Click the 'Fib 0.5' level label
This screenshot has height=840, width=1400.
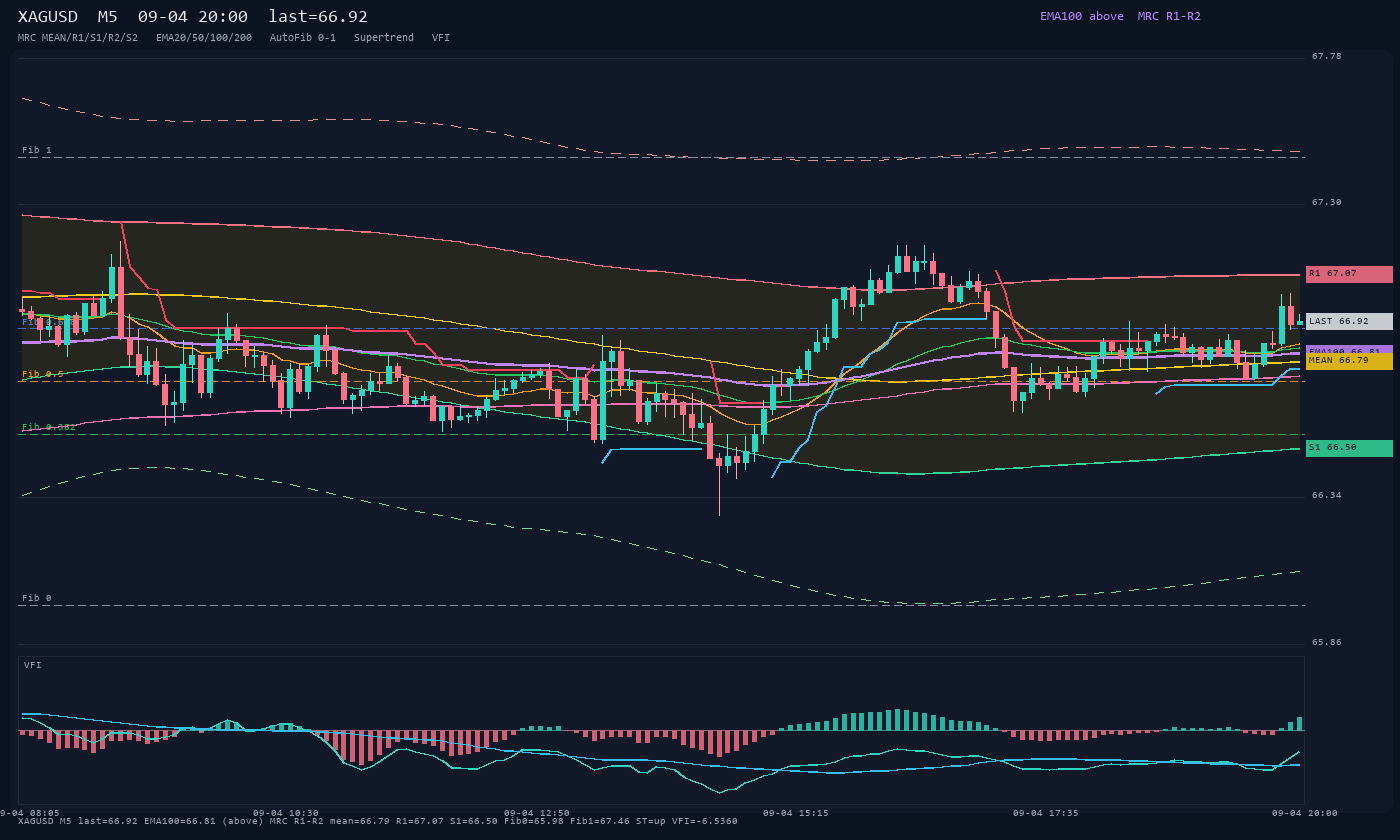click(43, 374)
